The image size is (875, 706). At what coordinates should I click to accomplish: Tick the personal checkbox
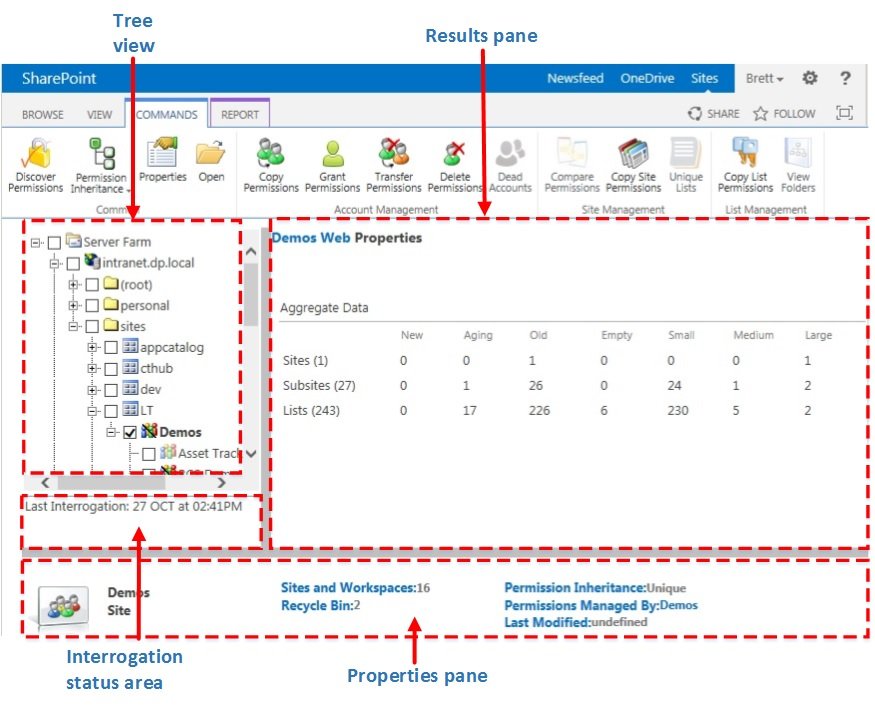92,305
